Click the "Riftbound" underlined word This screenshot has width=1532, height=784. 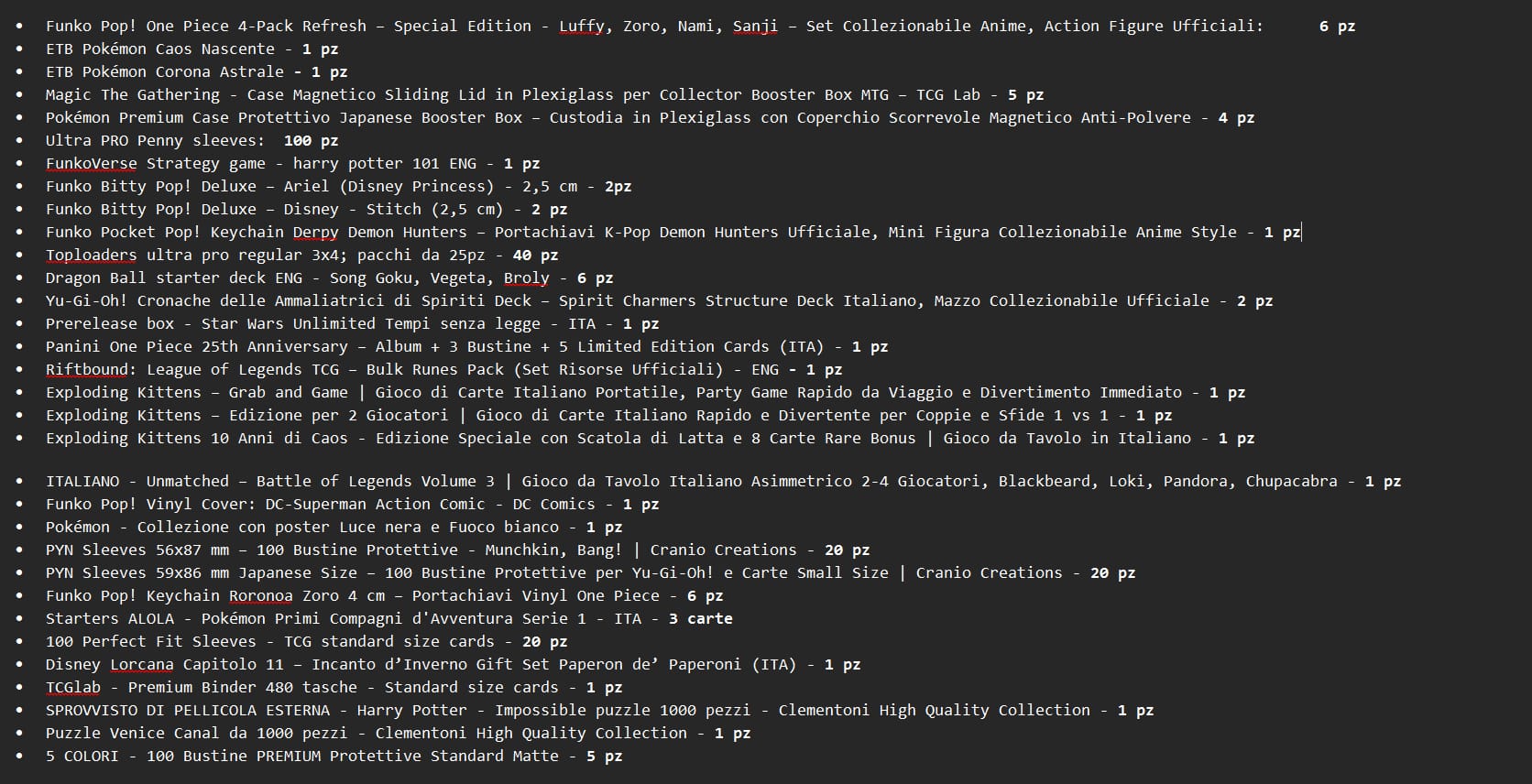87,370
